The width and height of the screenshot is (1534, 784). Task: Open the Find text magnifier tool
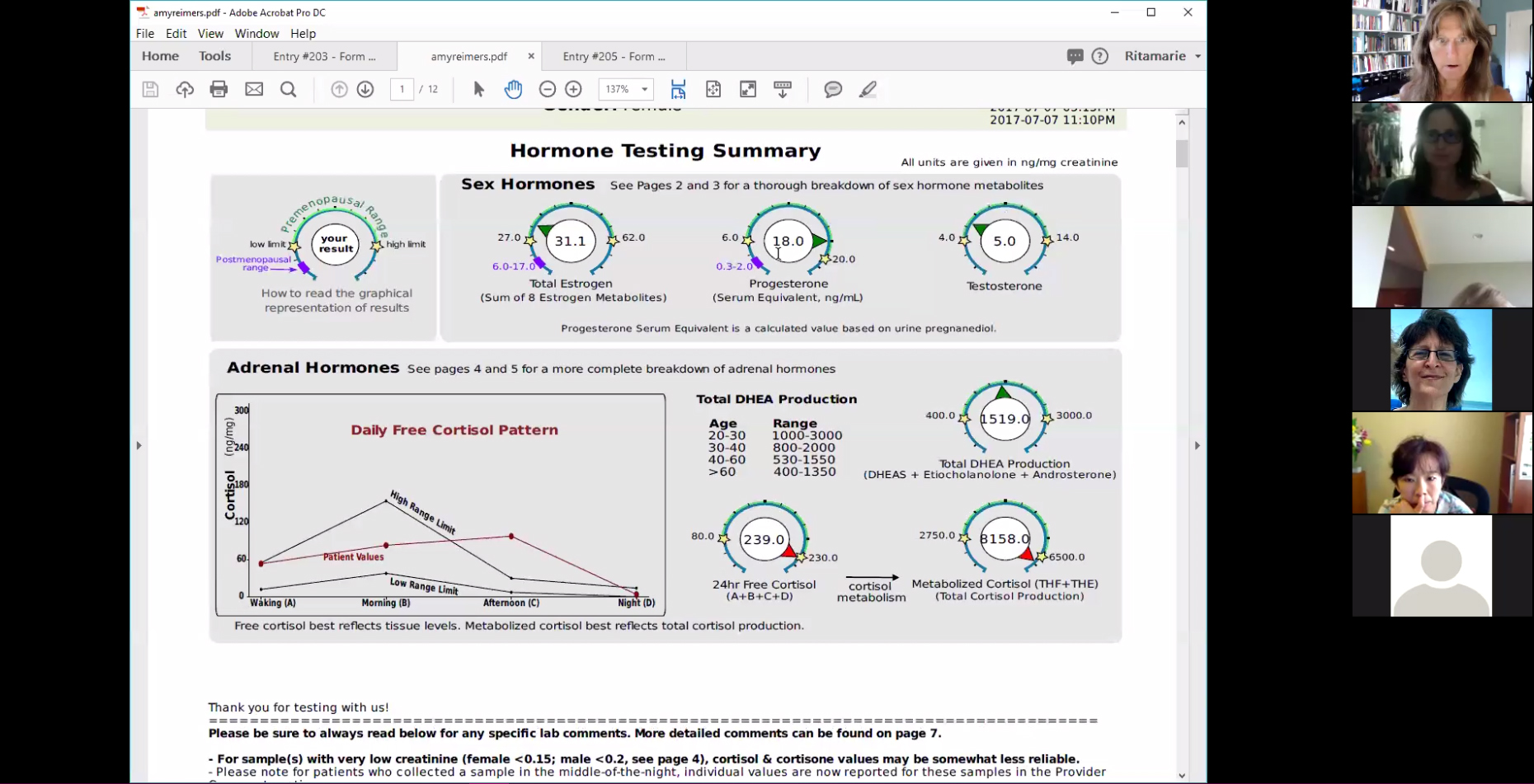coord(289,89)
